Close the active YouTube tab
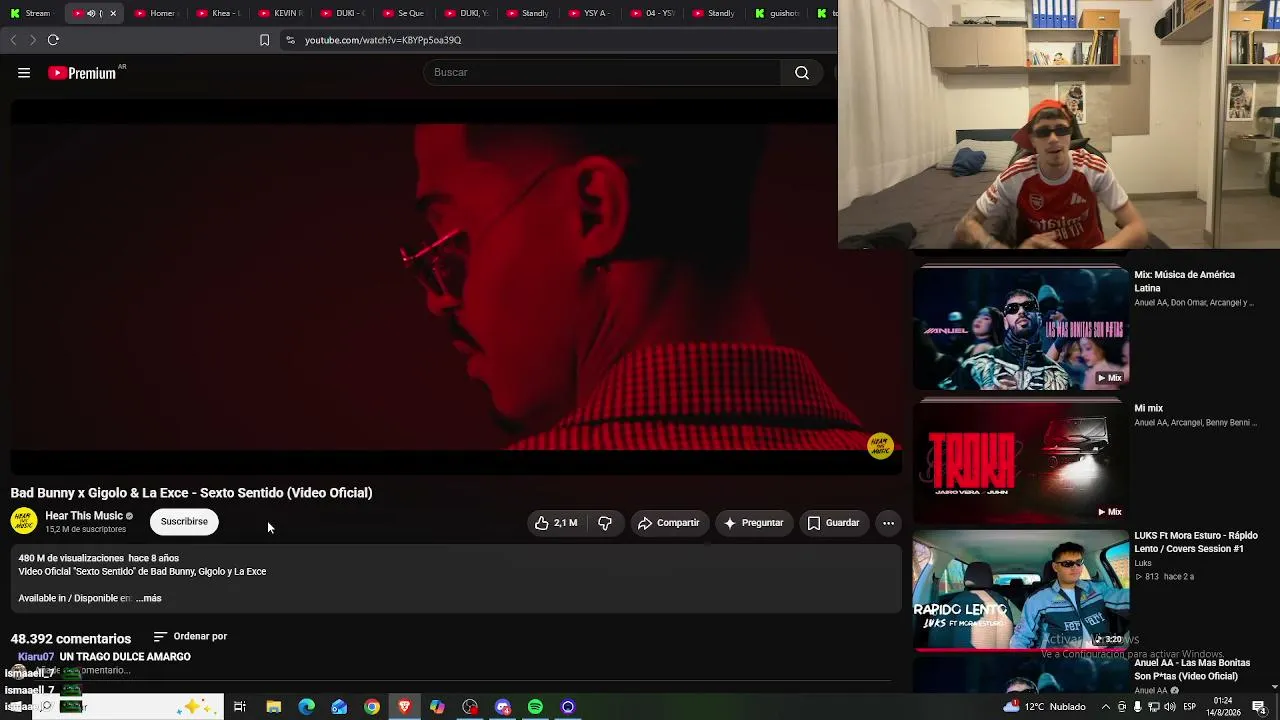The width and height of the screenshot is (1280, 720). [x=113, y=13]
